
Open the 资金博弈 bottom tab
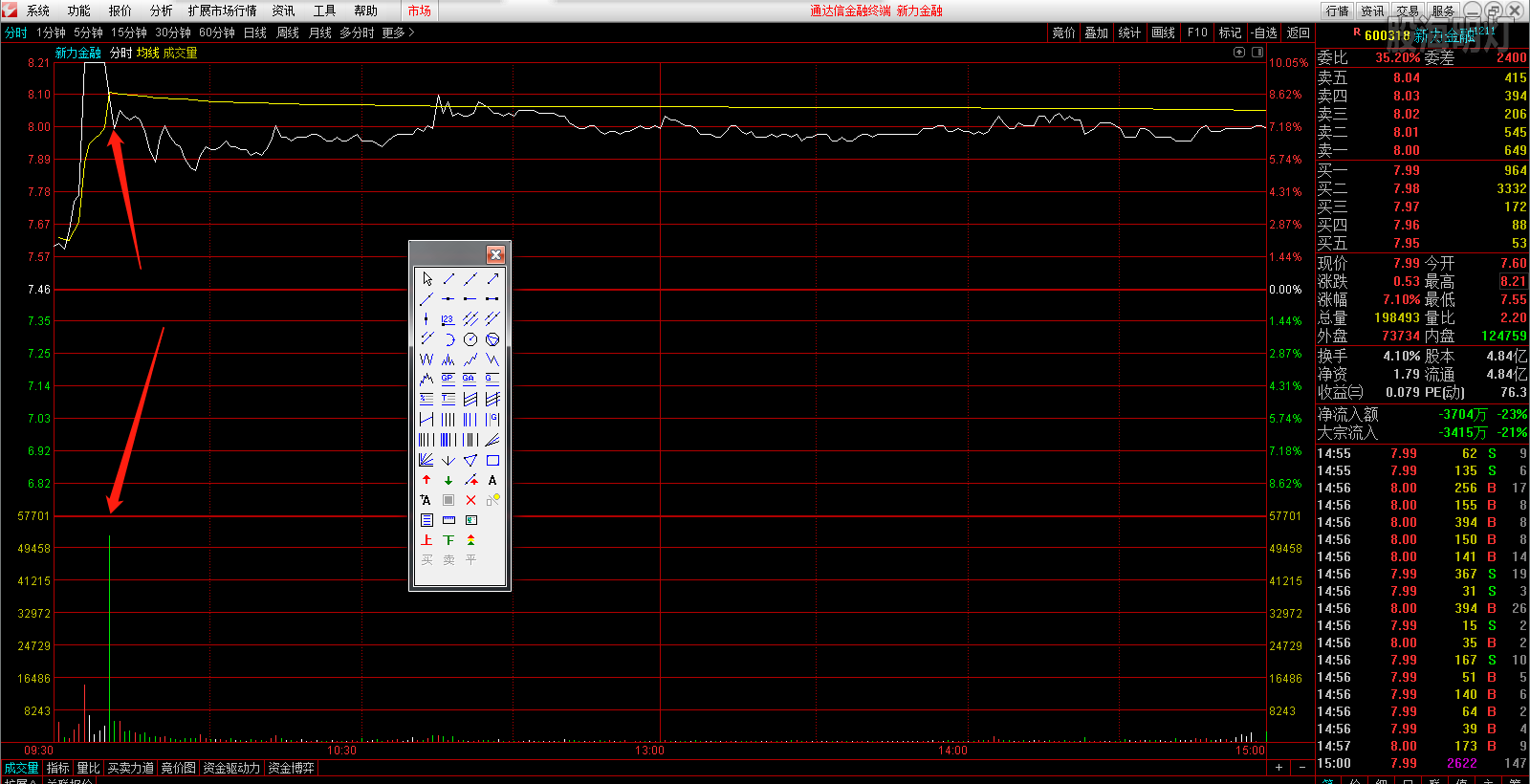pos(292,768)
